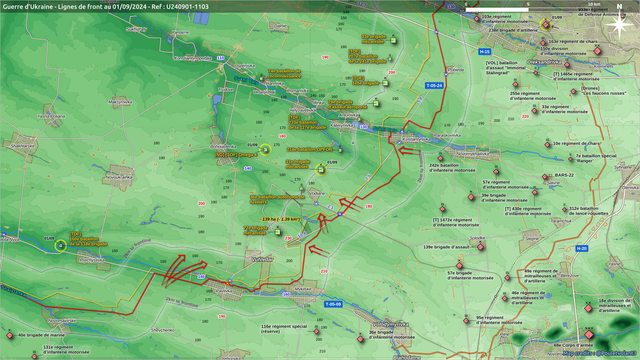Click the 68e Corps d'armée diamond marker
The image size is (640, 360).
click(x=589, y=335)
